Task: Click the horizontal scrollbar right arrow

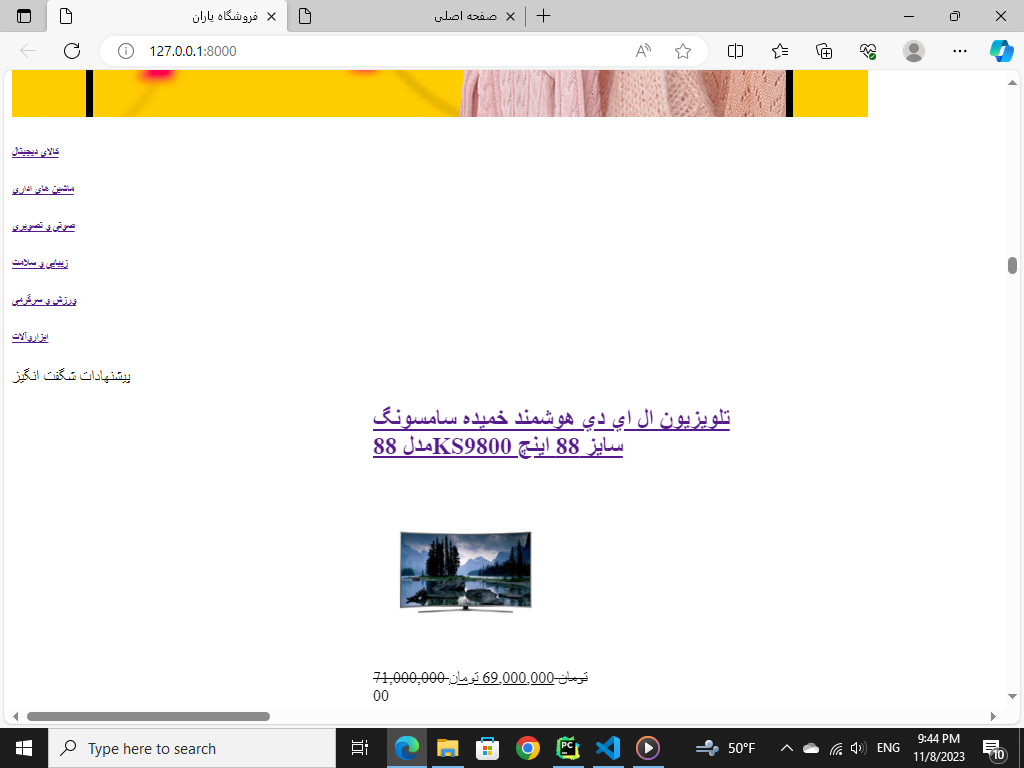Action: click(993, 716)
